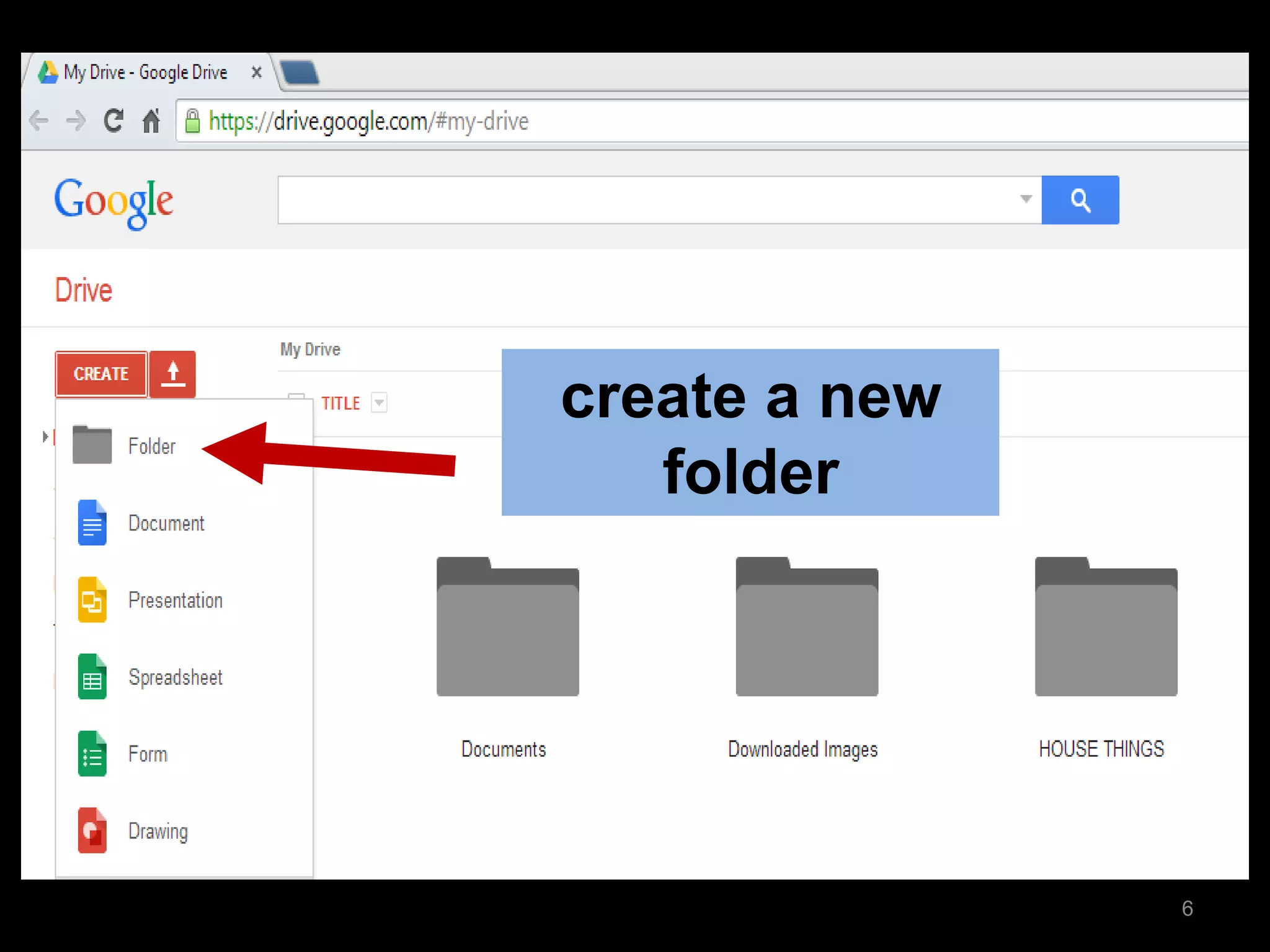The height and width of the screenshot is (952, 1270).
Task: Click the red Drawing icon
Action: (92, 831)
